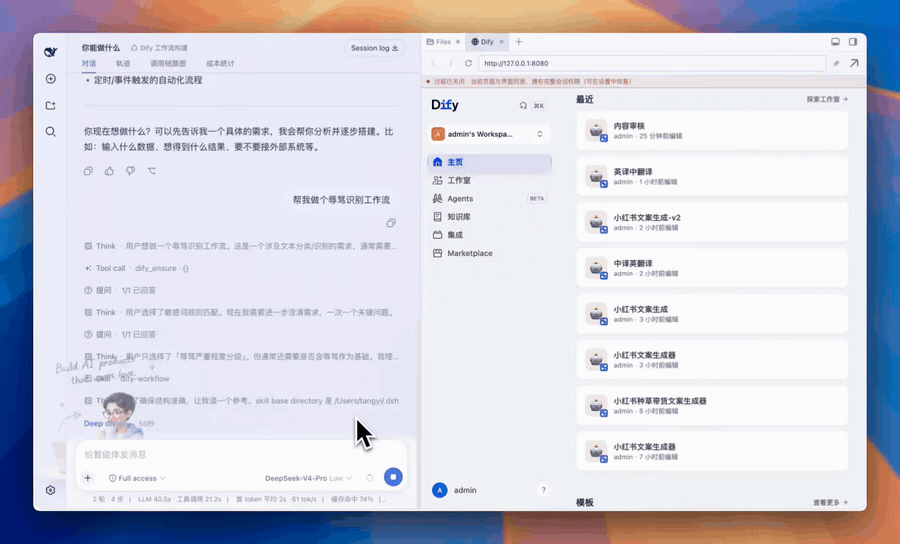Open Agents in Dify sidebar
The width and height of the screenshot is (900, 544).
click(489, 199)
